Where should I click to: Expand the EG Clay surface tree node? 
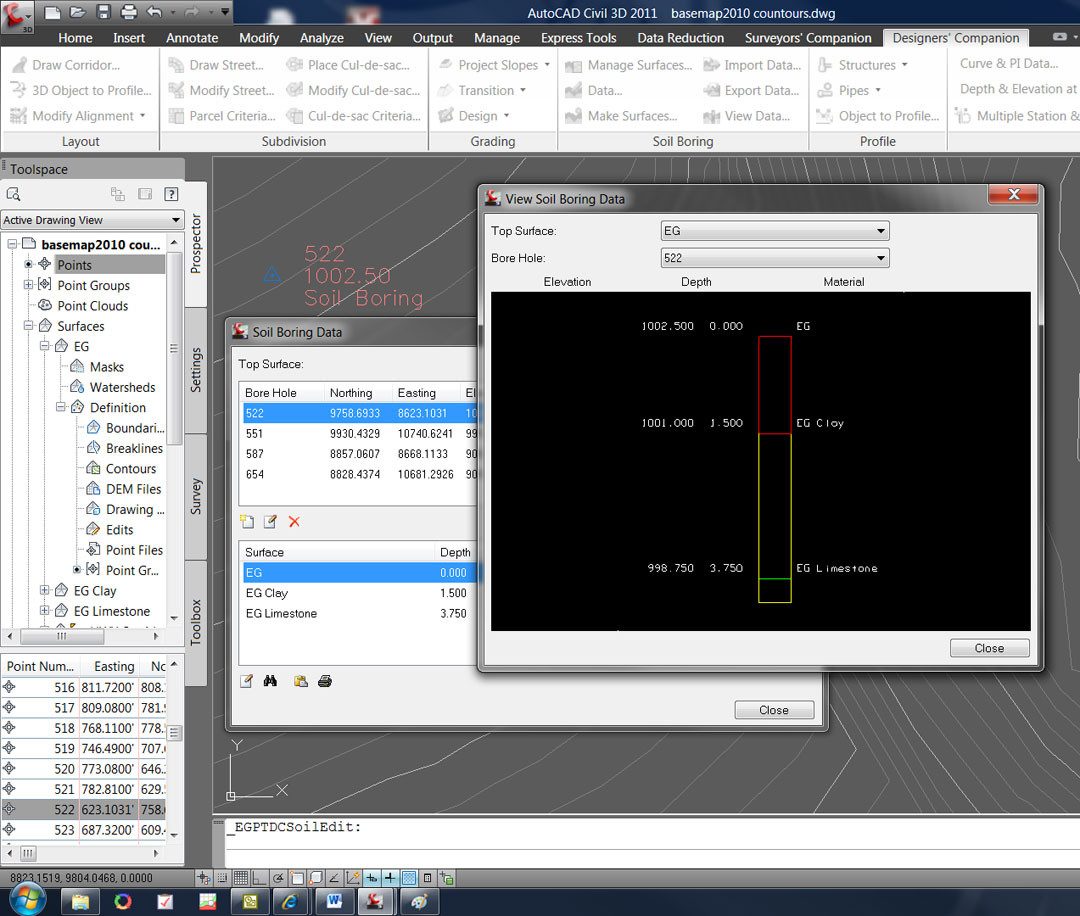pos(45,591)
